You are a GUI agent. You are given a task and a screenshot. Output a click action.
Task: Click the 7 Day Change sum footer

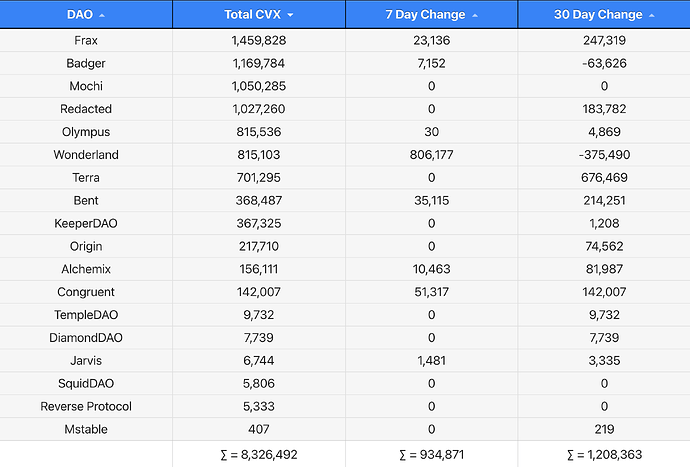coord(431,453)
